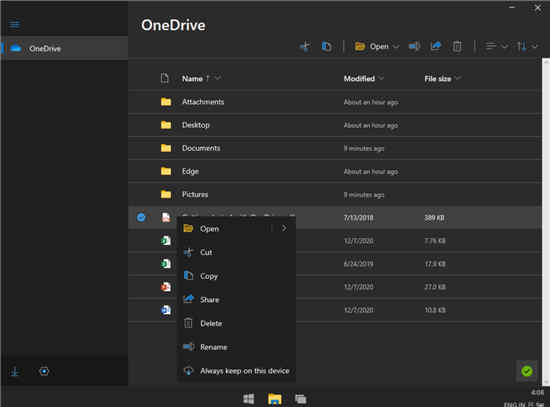Viewport: 550px width, 407px height.
Task: Click the 389 KB file size
Action: coord(434,218)
